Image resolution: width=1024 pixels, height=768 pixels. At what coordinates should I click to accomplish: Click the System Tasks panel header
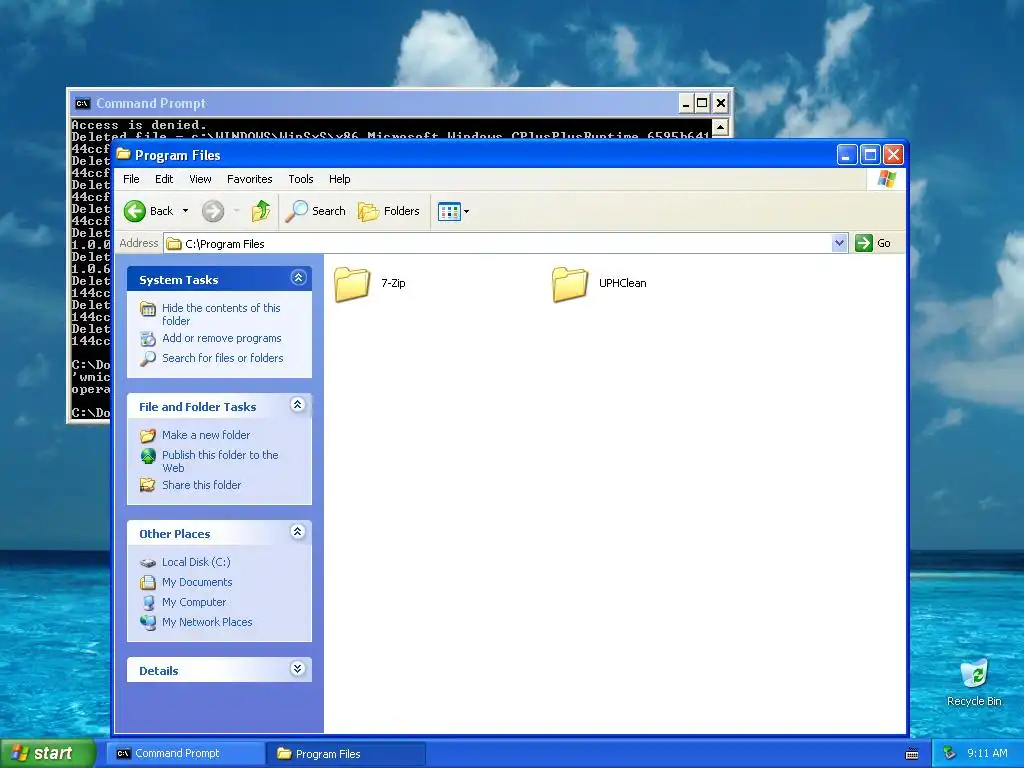pyautogui.click(x=219, y=279)
